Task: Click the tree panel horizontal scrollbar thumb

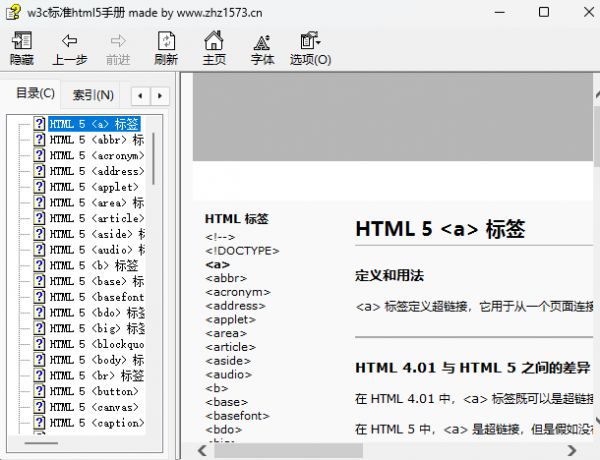Action: pyautogui.click(x=41, y=443)
